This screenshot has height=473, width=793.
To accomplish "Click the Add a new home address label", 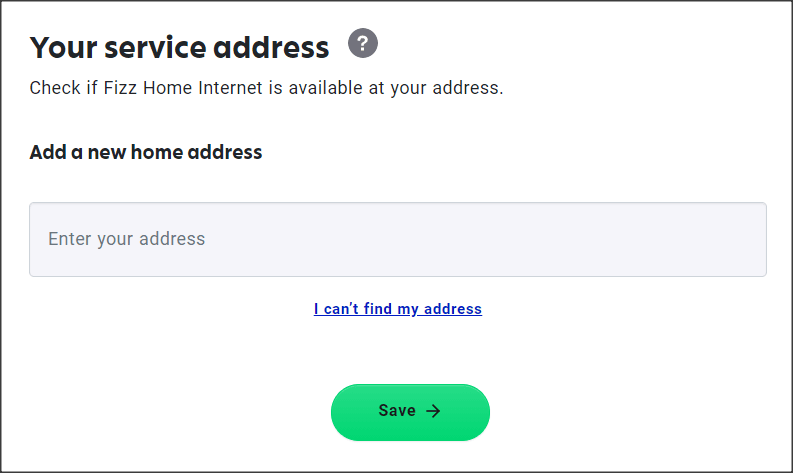I will 145,153.
